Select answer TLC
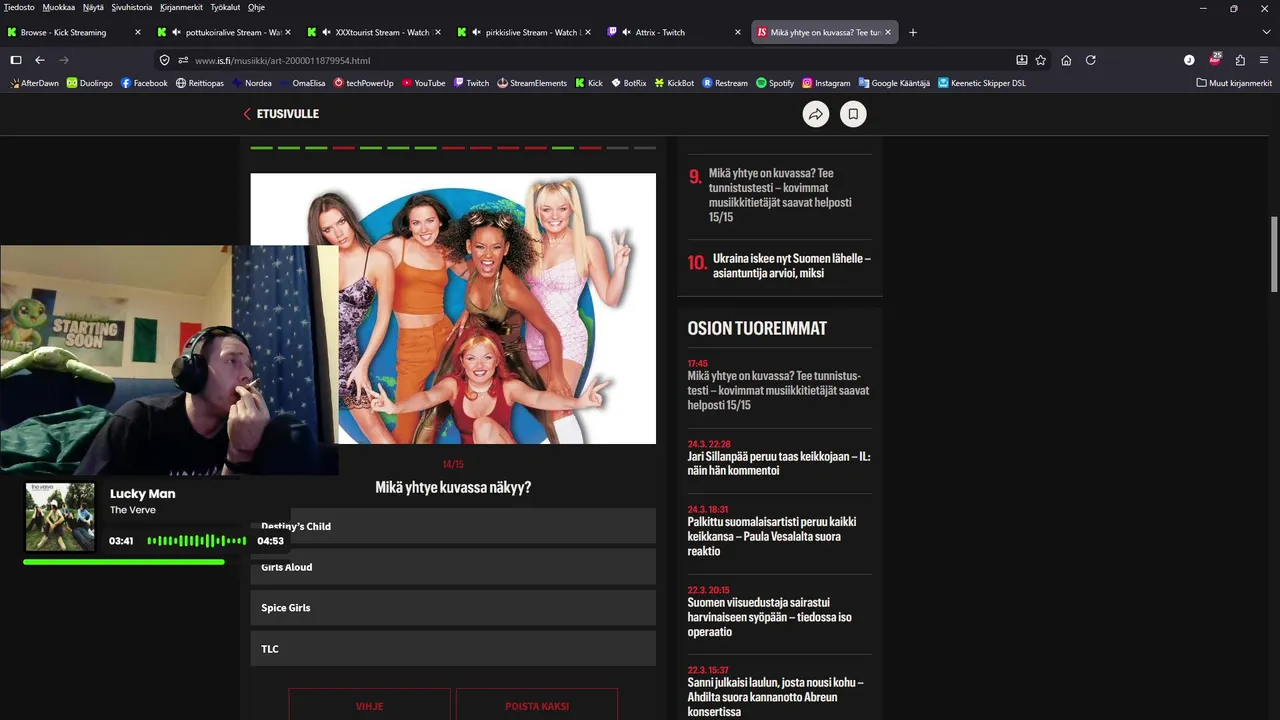 pyautogui.click(x=453, y=649)
